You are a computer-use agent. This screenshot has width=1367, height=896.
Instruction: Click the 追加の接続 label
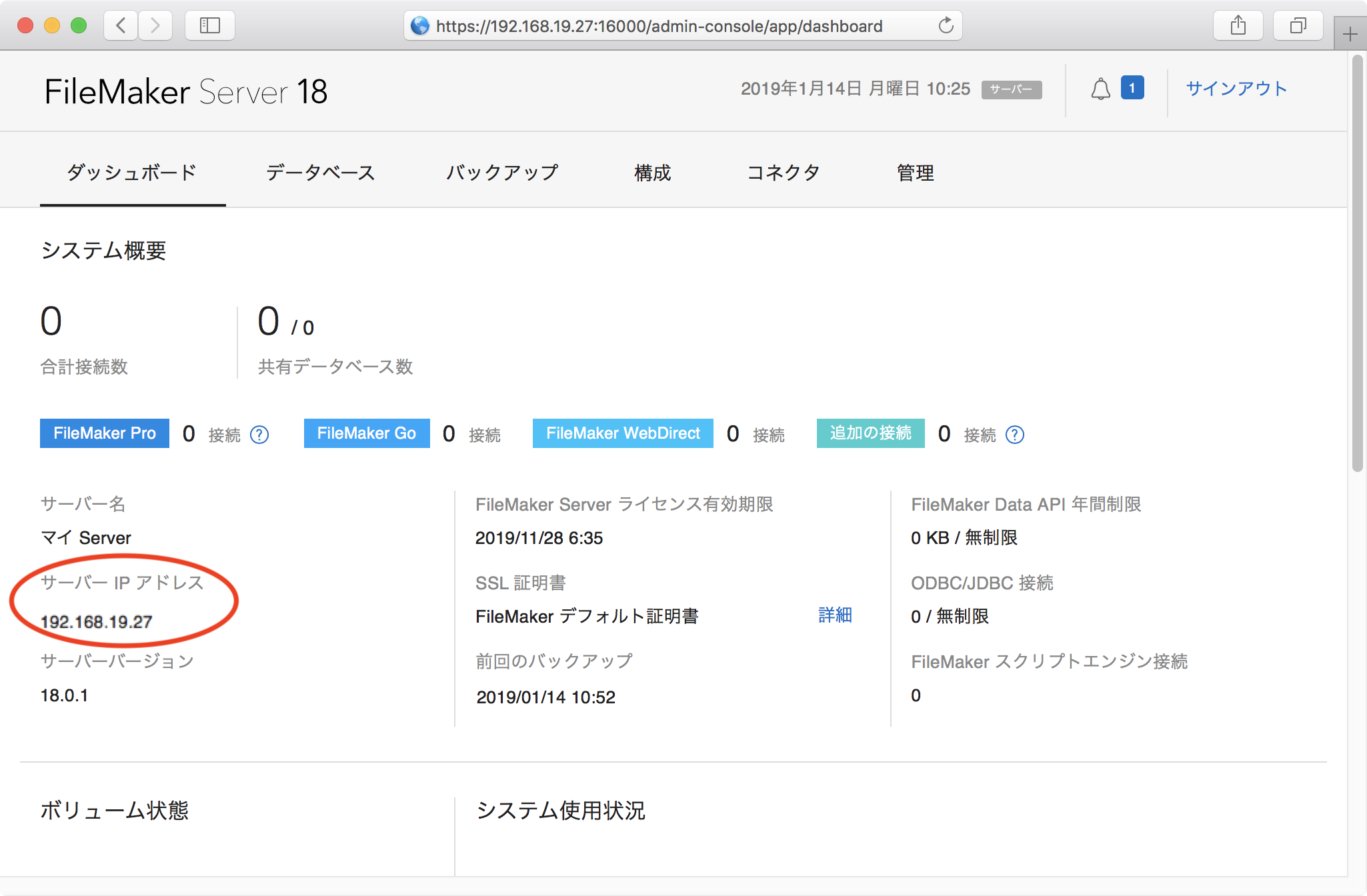870,433
